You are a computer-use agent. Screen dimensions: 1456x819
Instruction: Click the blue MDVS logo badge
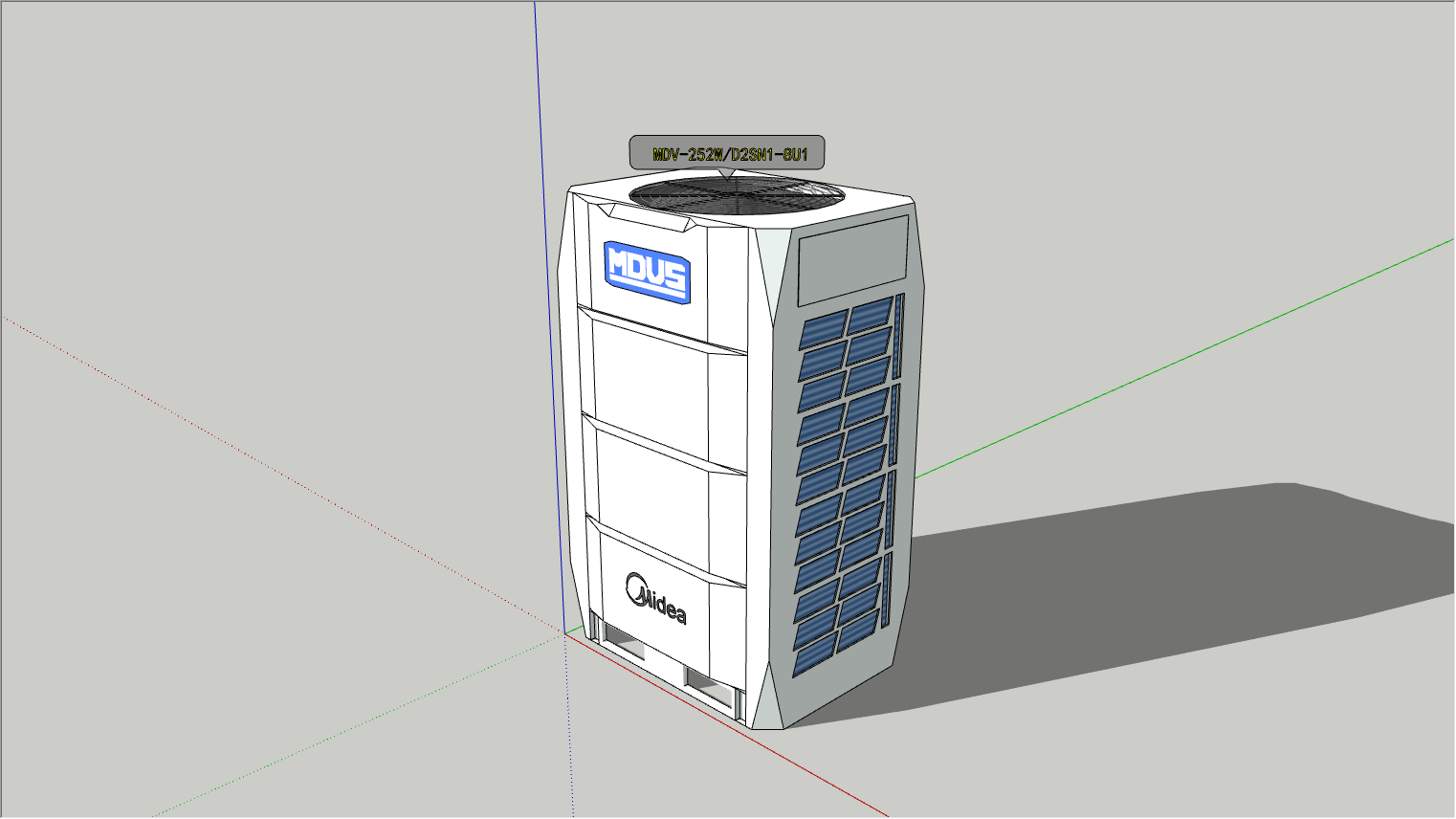(648, 272)
